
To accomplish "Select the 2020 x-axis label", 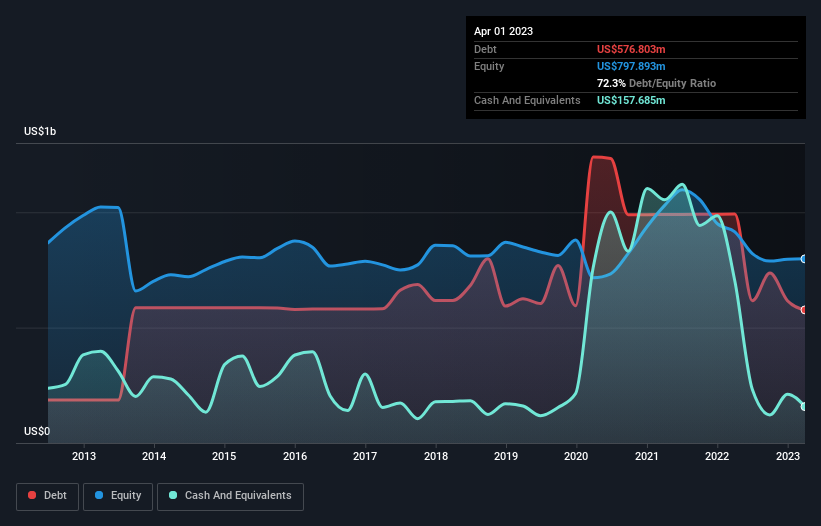I will tap(576, 456).
